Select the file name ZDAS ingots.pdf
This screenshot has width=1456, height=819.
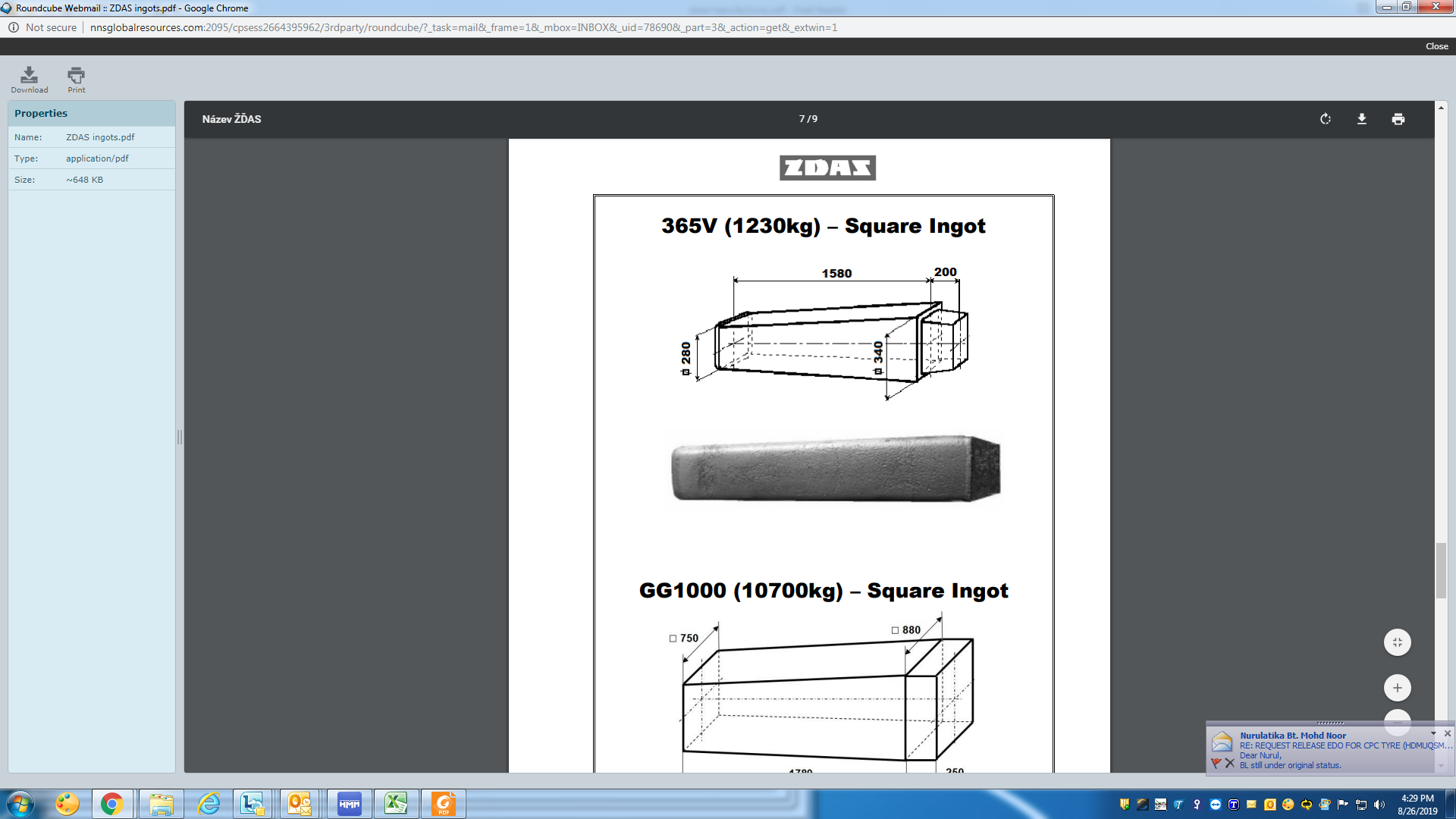pos(100,137)
